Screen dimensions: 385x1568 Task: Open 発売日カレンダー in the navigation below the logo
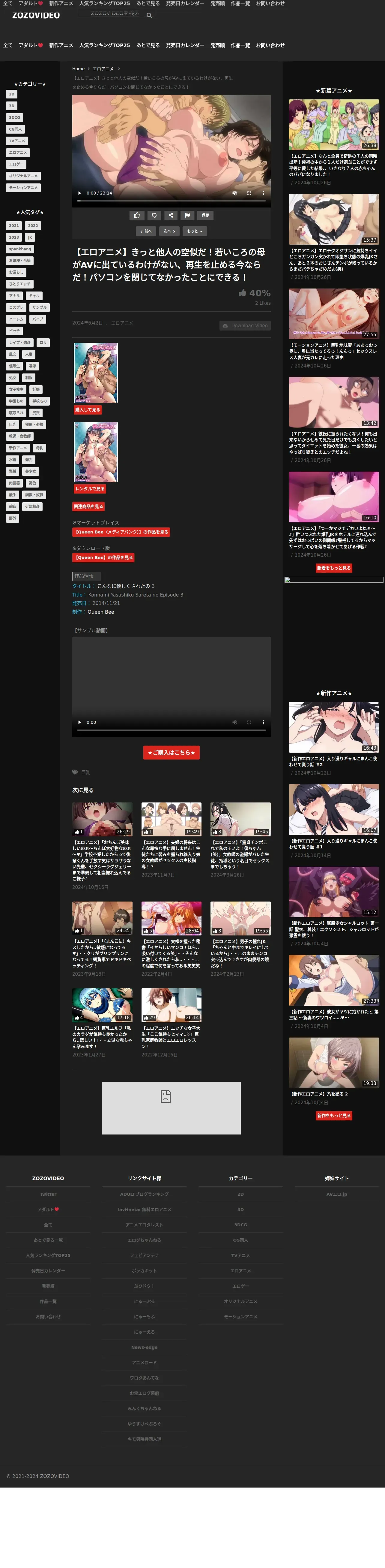pyautogui.click(x=185, y=45)
